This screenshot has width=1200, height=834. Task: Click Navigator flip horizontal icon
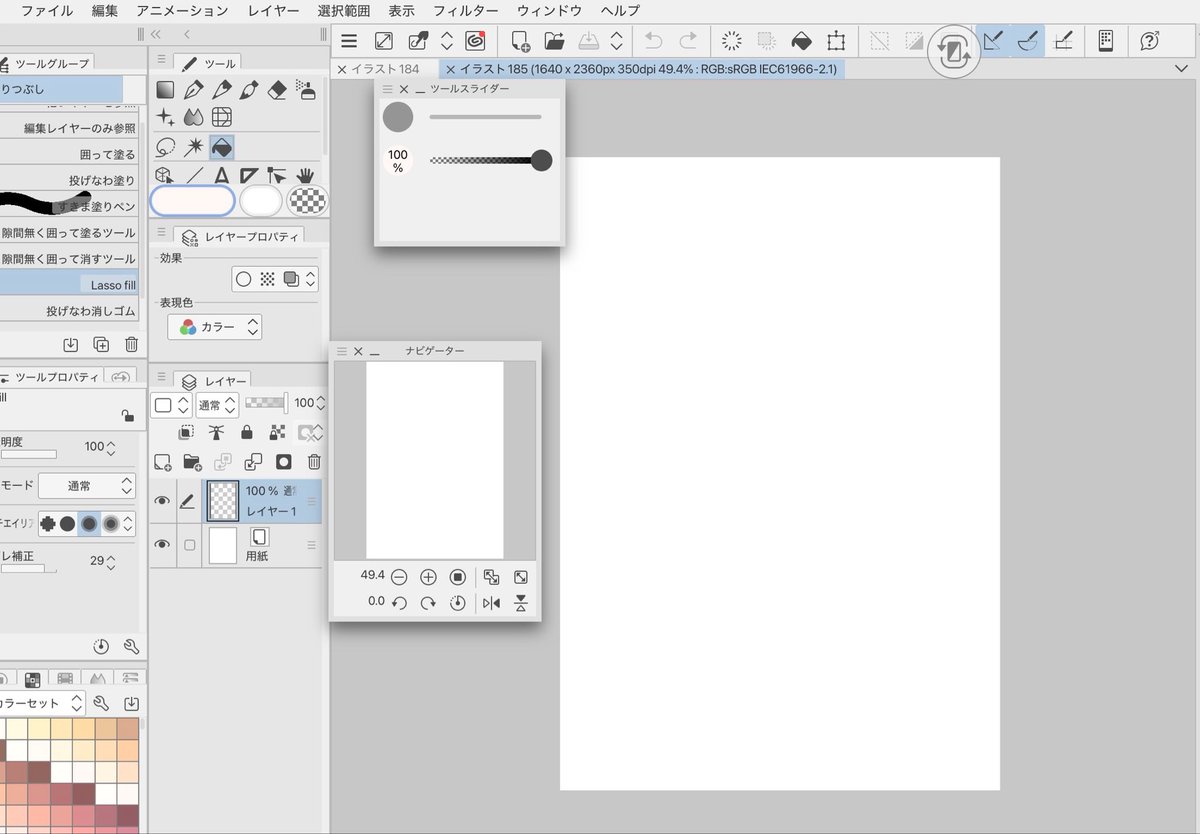(491, 603)
